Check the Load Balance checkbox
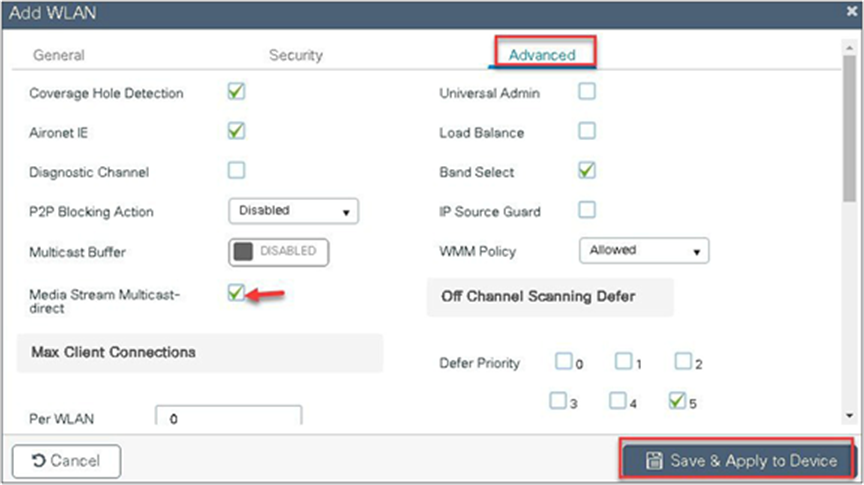 pos(587,131)
